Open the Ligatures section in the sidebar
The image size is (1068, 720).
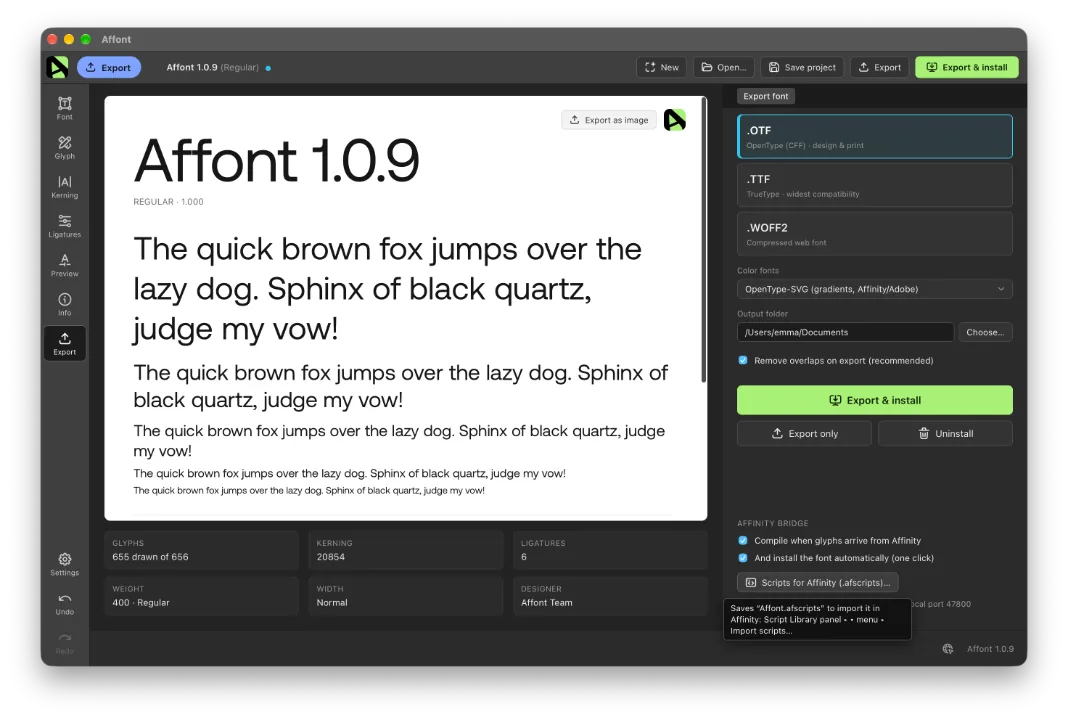(65, 225)
